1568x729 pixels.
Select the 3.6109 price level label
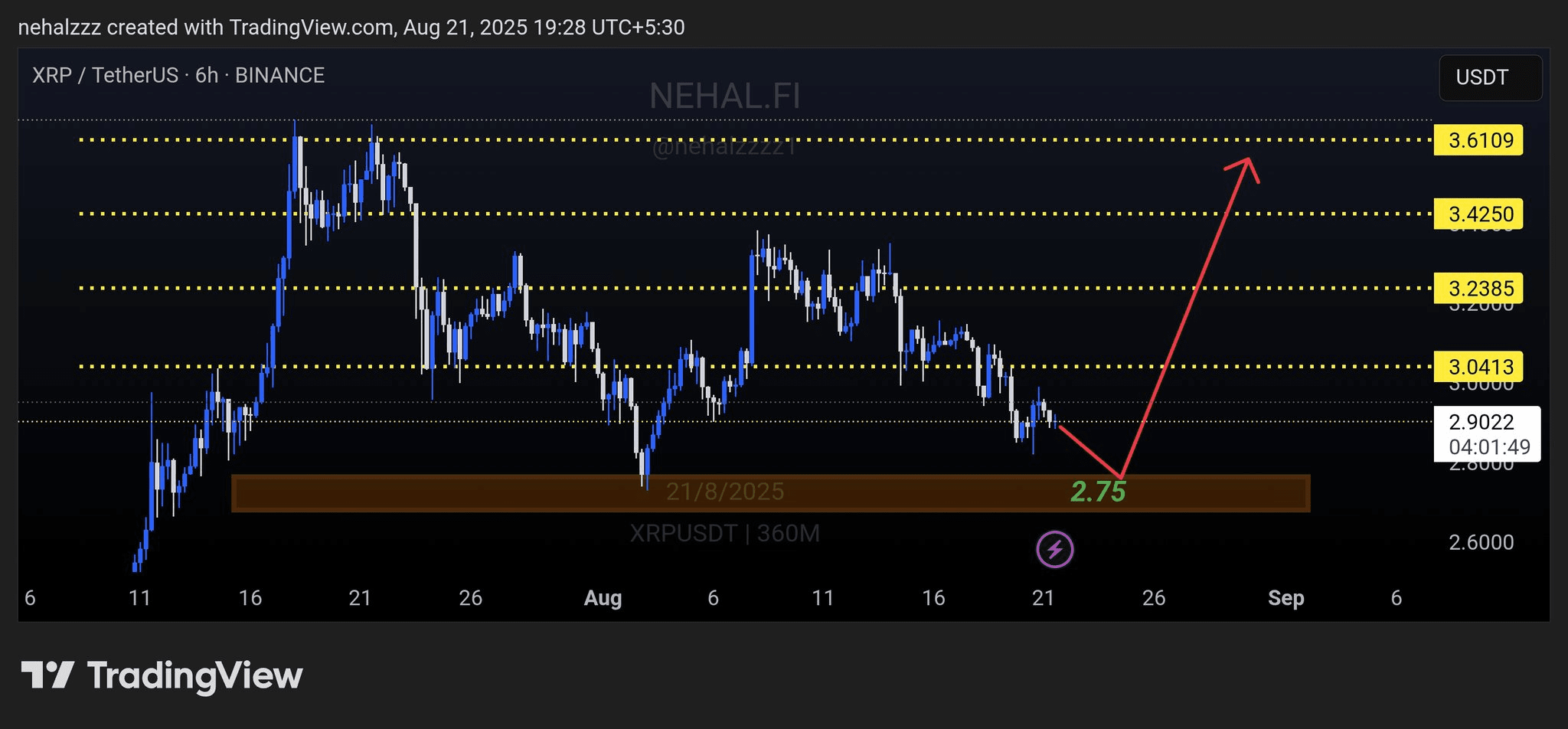pos(1478,140)
